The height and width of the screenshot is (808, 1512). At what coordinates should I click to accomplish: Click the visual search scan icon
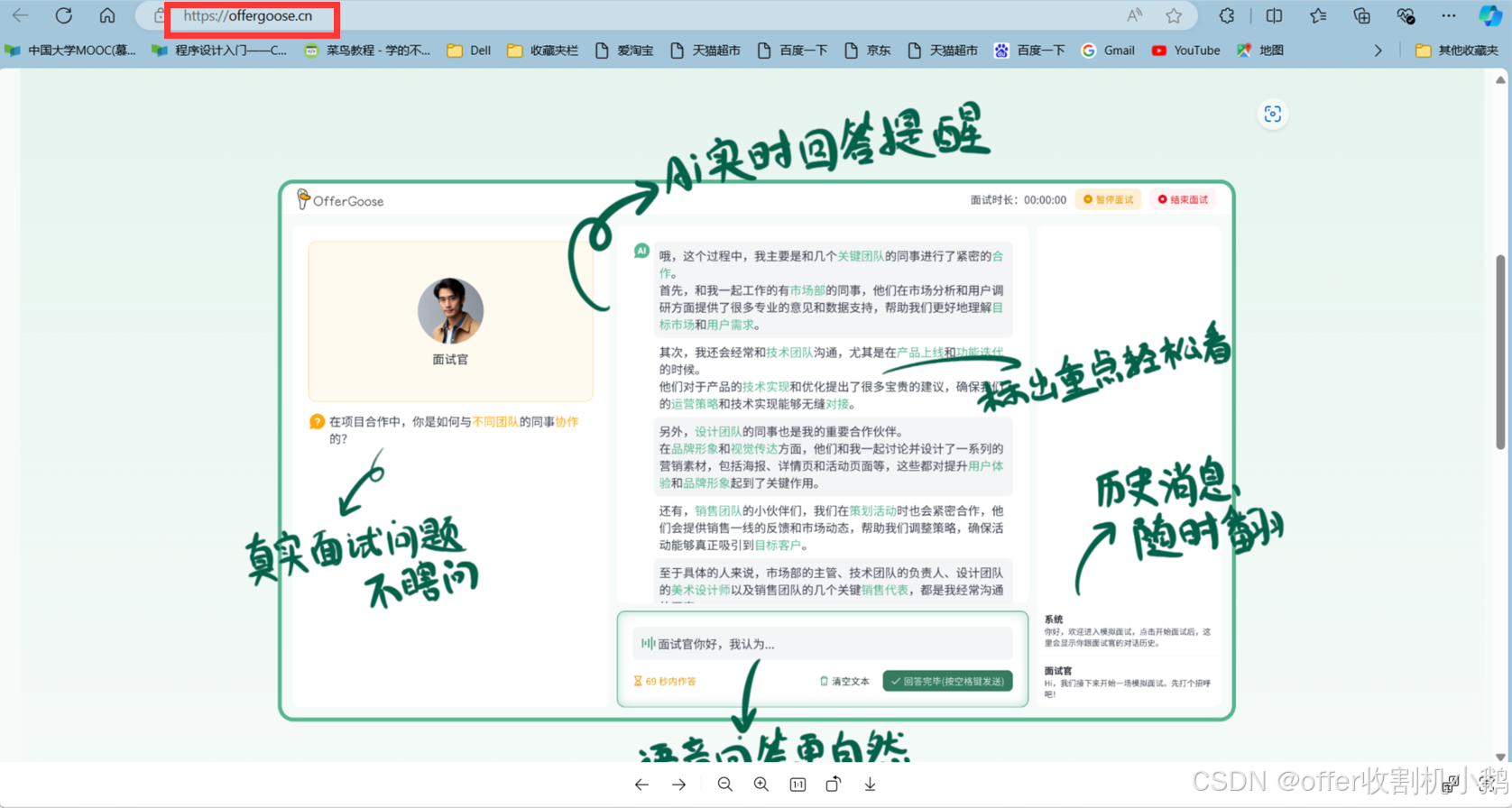[1272, 114]
